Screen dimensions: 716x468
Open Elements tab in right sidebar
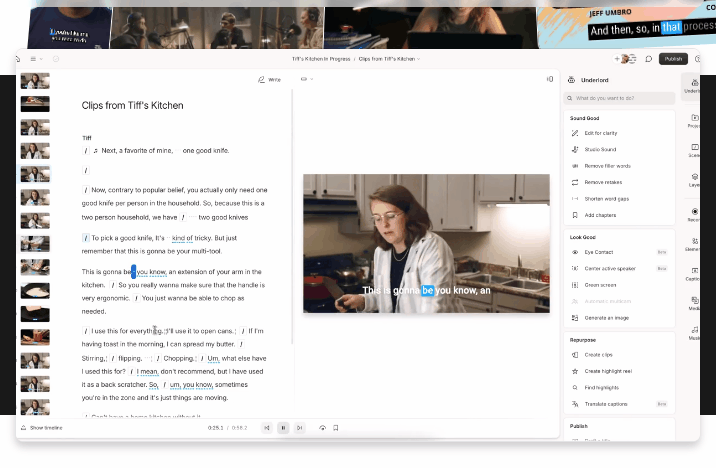[695, 245]
